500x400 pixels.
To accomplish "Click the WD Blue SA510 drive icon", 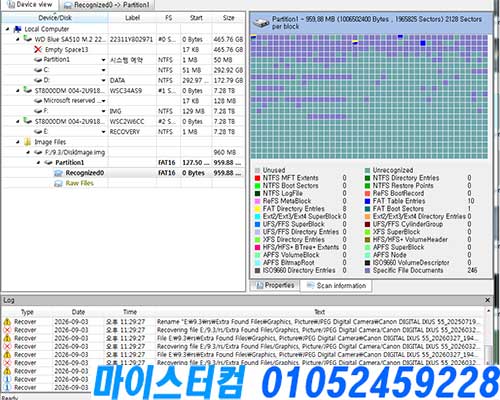I will click(x=28, y=39).
